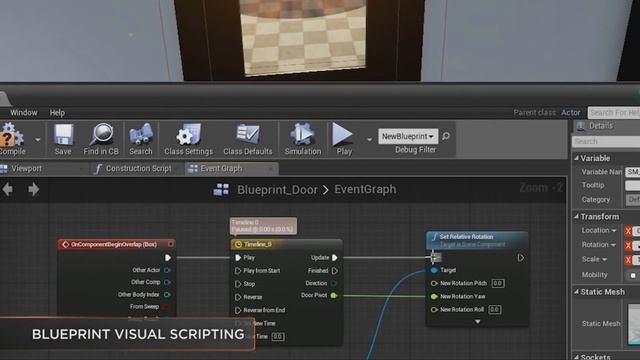Open the NewBlueprint debug filter dropdown

(x=408, y=136)
